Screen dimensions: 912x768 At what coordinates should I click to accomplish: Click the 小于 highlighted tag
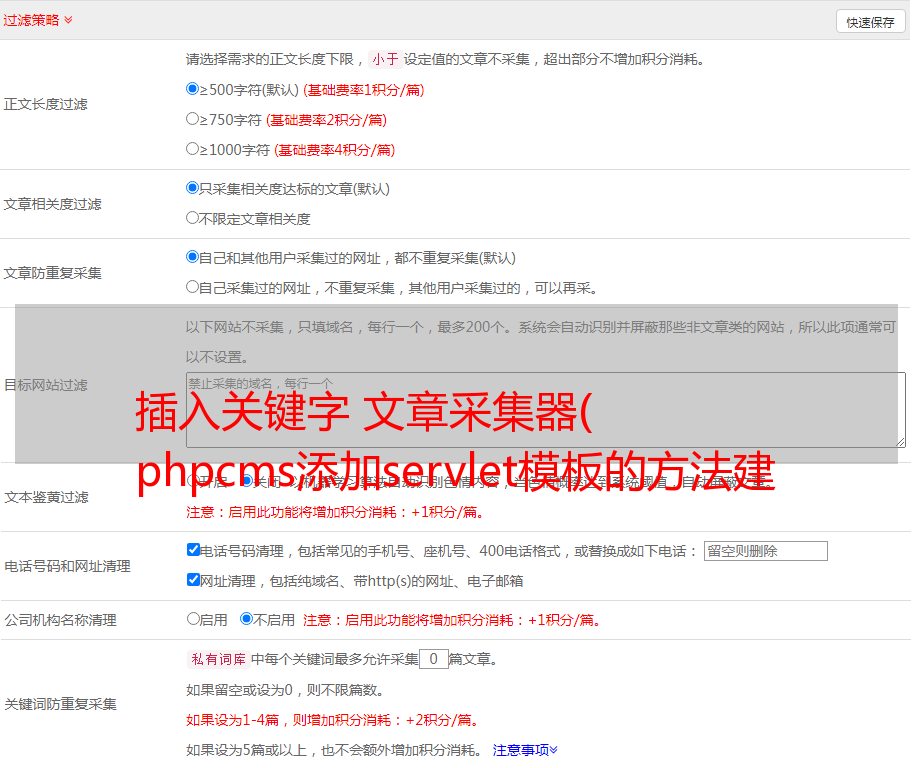click(x=385, y=59)
